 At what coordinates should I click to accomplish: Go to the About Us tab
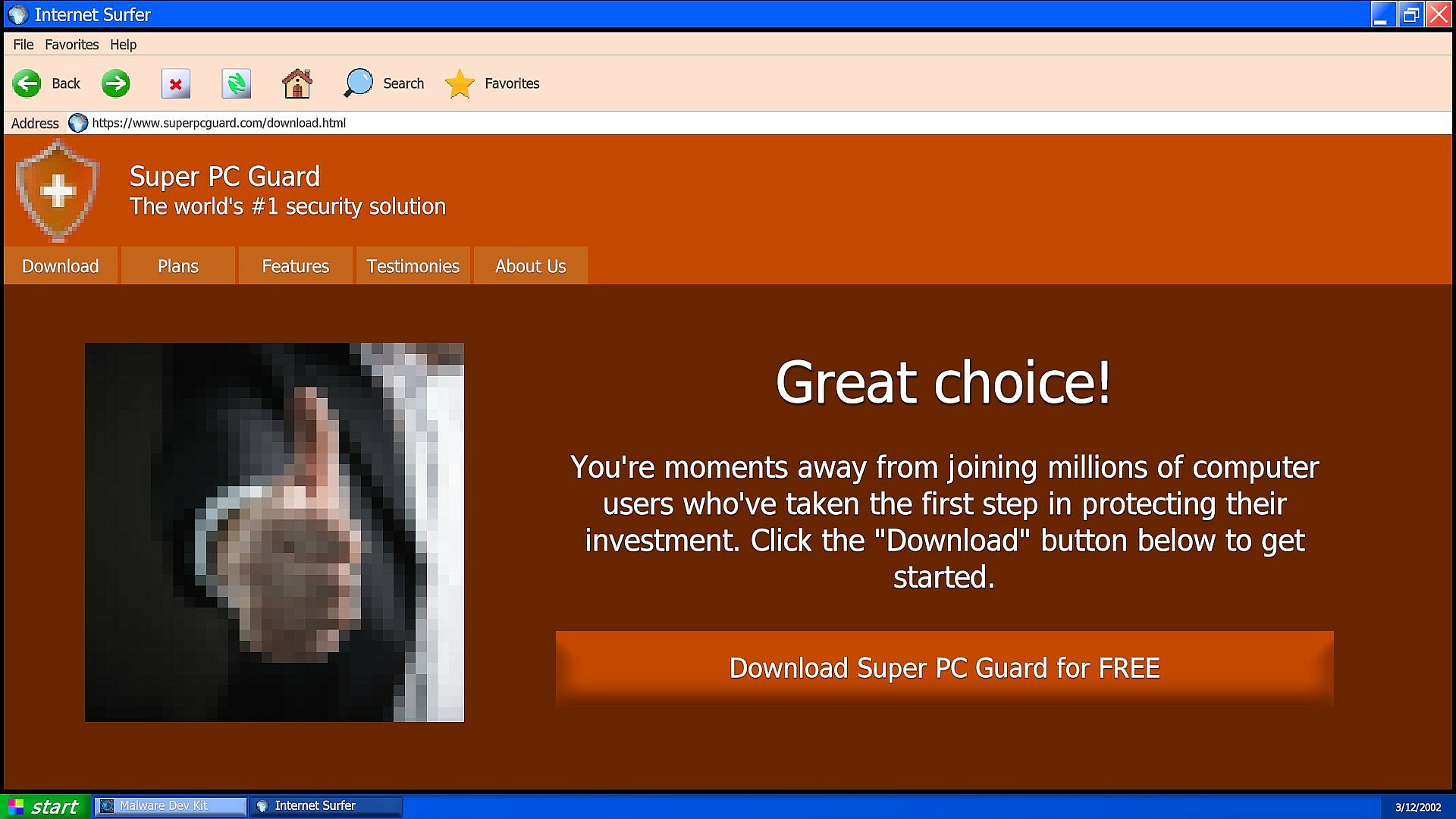tap(530, 266)
